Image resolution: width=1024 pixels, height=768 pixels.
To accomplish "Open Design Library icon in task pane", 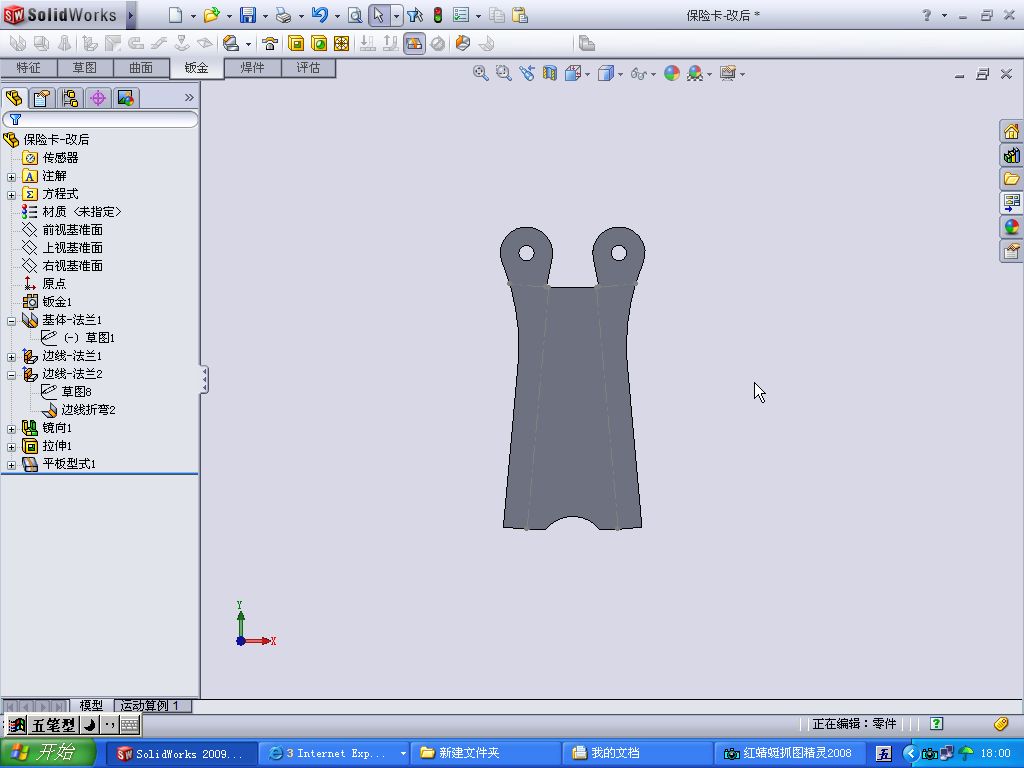I will pos(1011,155).
